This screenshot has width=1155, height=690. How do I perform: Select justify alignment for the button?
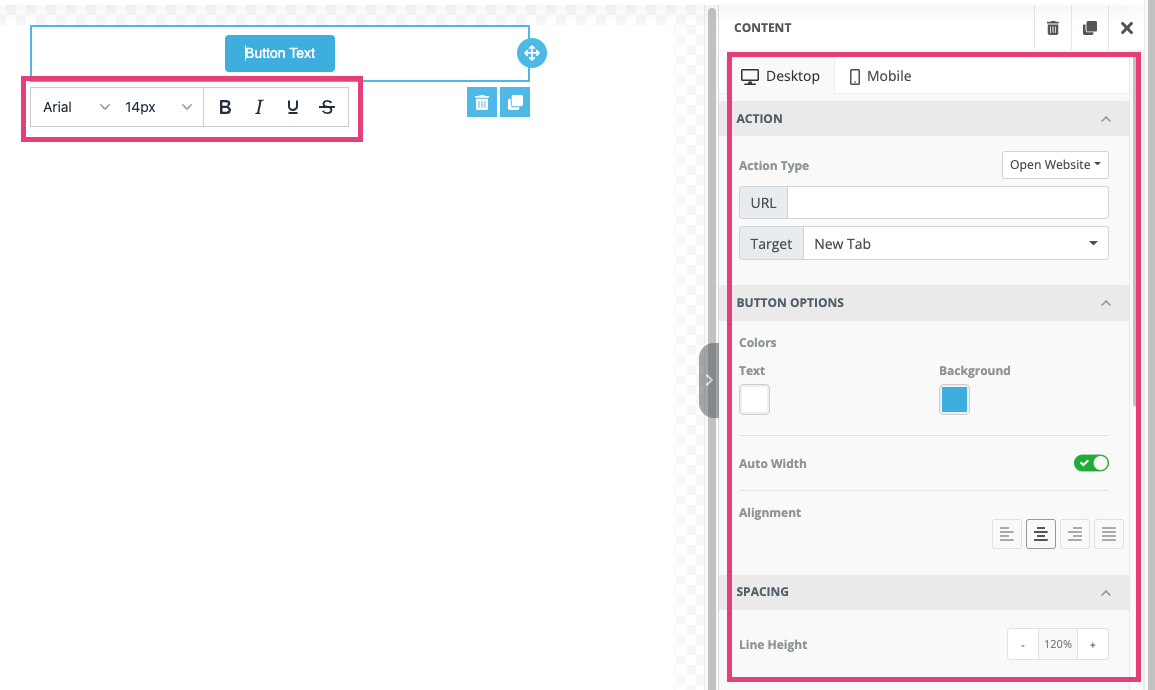click(1109, 534)
